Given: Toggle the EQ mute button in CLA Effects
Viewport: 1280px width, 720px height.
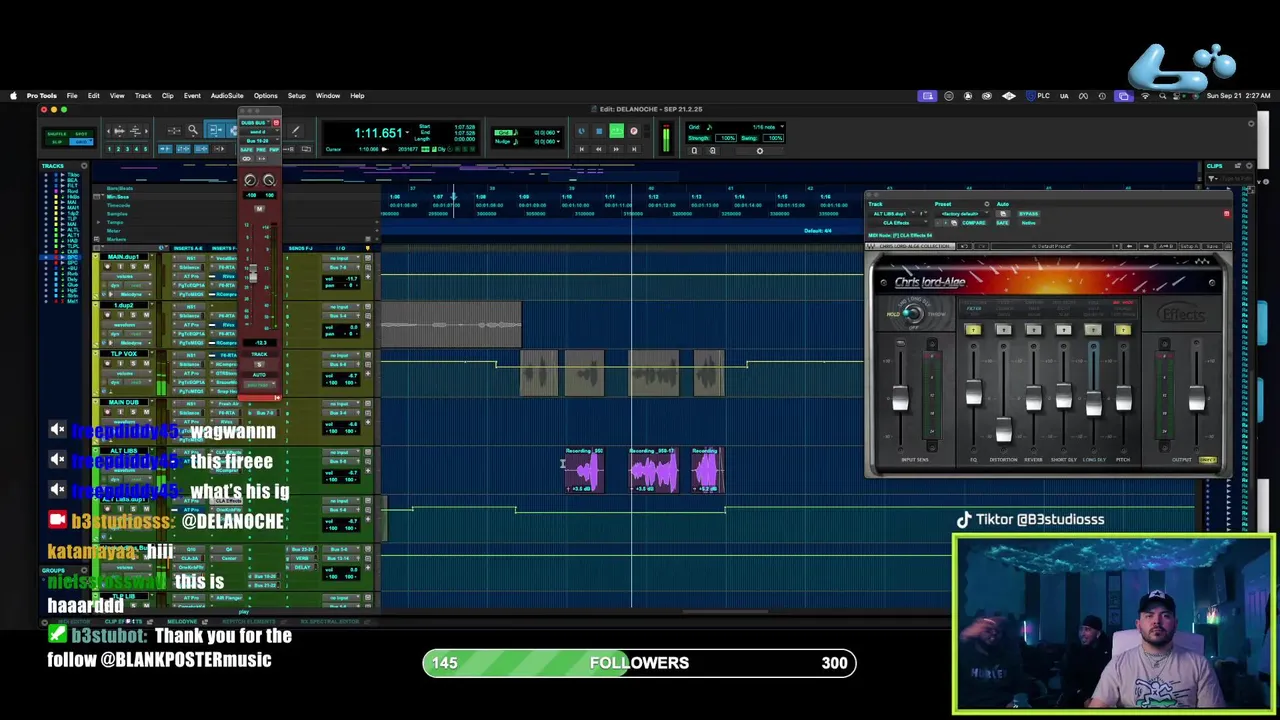Looking at the screenshot, I should [973, 329].
